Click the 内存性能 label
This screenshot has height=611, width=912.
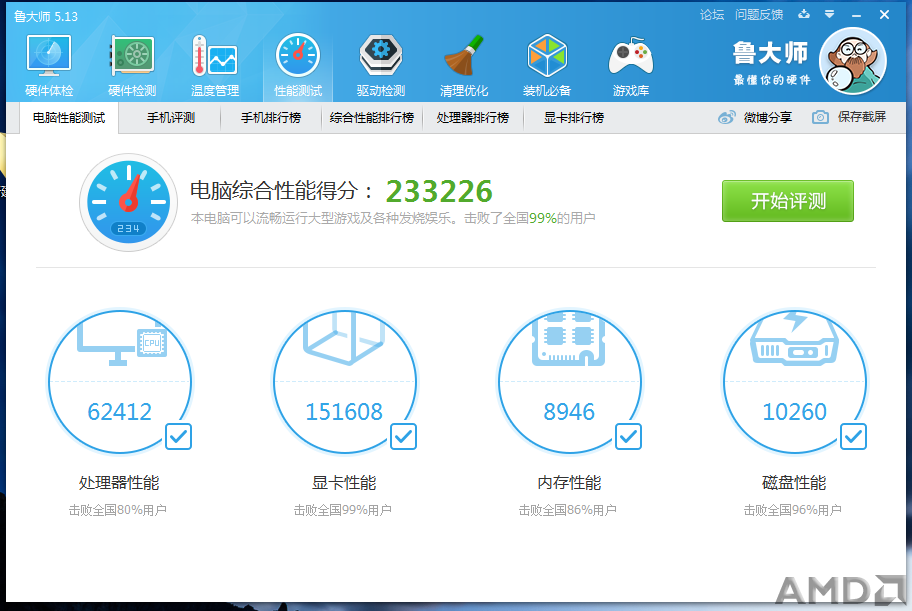569,482
